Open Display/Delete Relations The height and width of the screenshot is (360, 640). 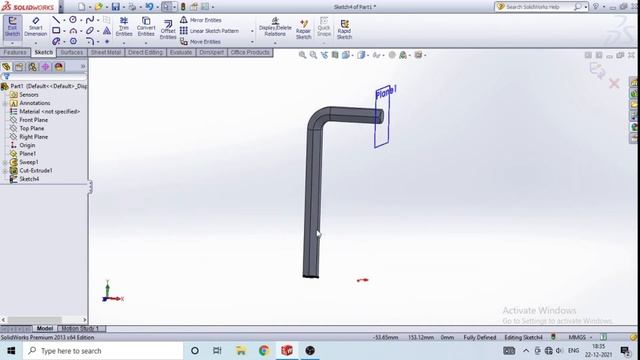275,27
